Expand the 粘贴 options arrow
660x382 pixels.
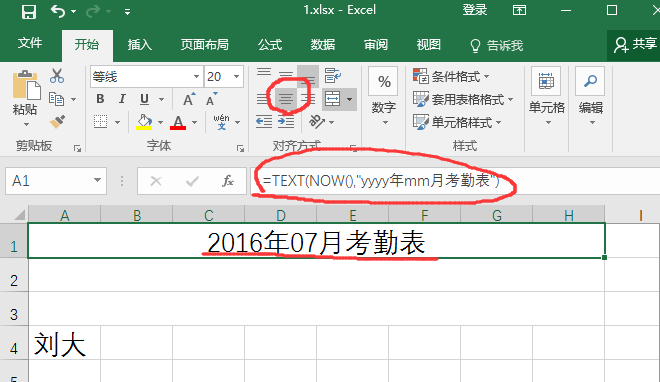coord(26,125)
